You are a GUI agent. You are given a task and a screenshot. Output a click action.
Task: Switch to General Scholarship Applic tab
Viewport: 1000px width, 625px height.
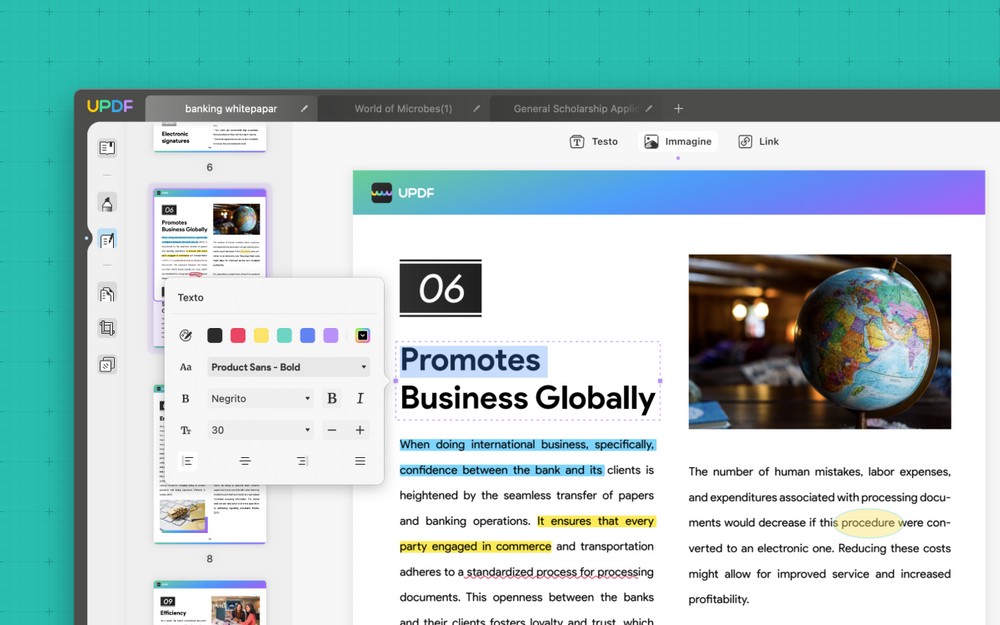pyautogui.click(x=575, y=108)
